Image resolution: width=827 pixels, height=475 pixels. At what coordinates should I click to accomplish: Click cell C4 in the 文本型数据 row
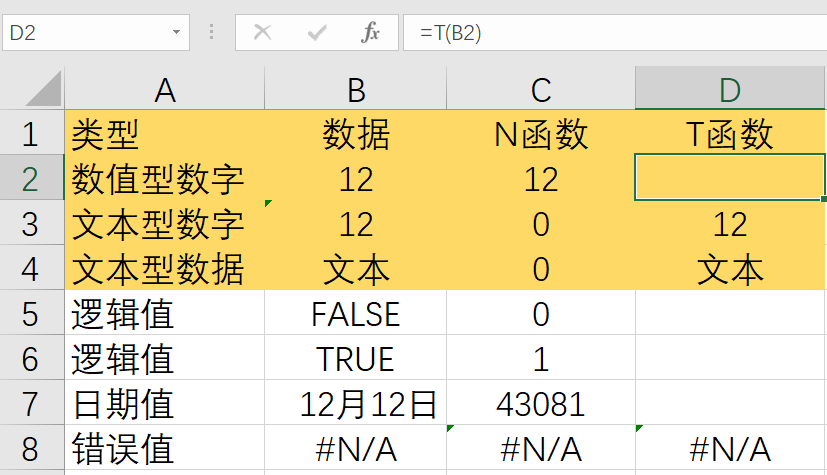pos(541,267)
